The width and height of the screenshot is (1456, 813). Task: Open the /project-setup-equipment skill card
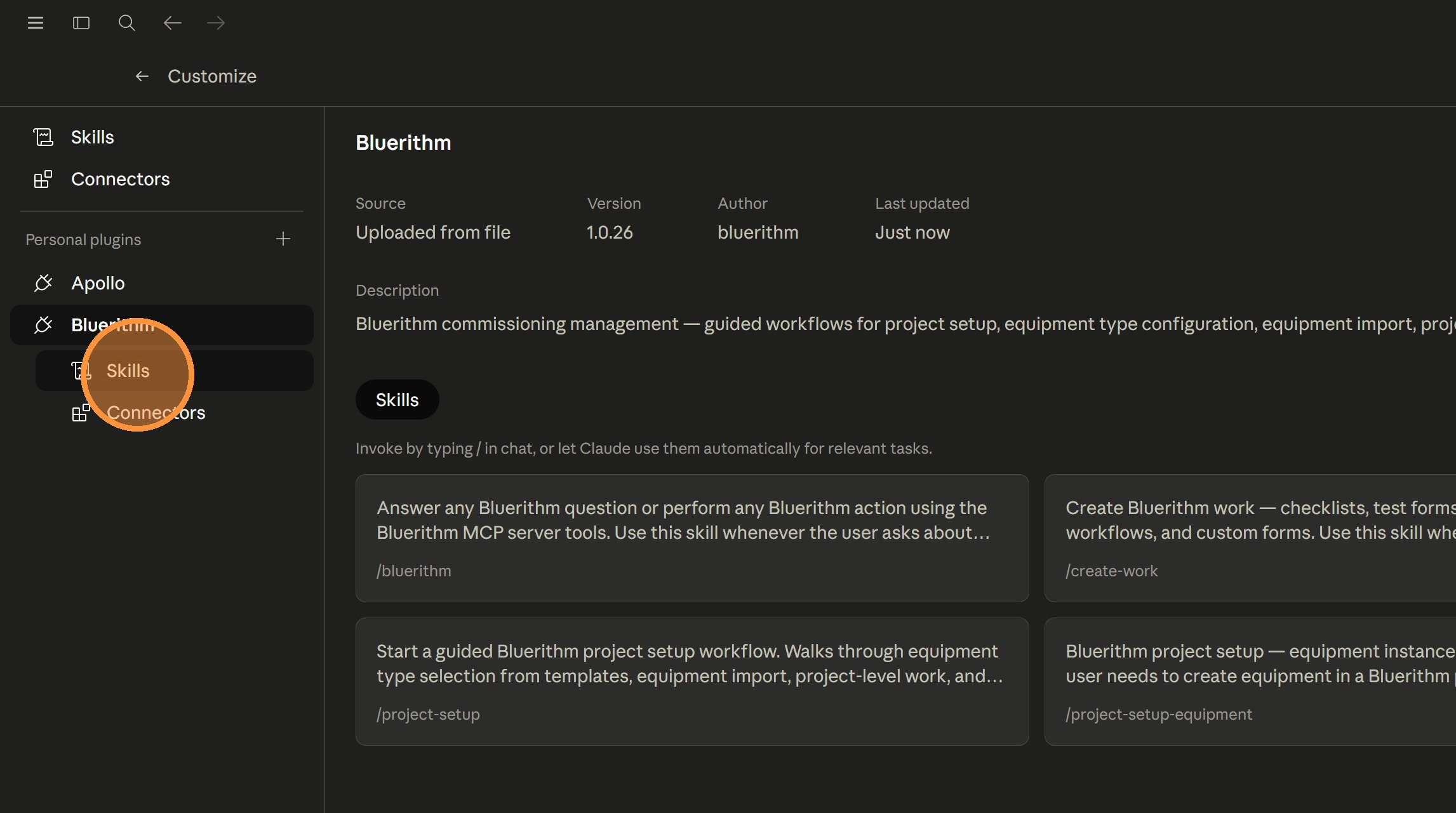tap(1249, 681)
